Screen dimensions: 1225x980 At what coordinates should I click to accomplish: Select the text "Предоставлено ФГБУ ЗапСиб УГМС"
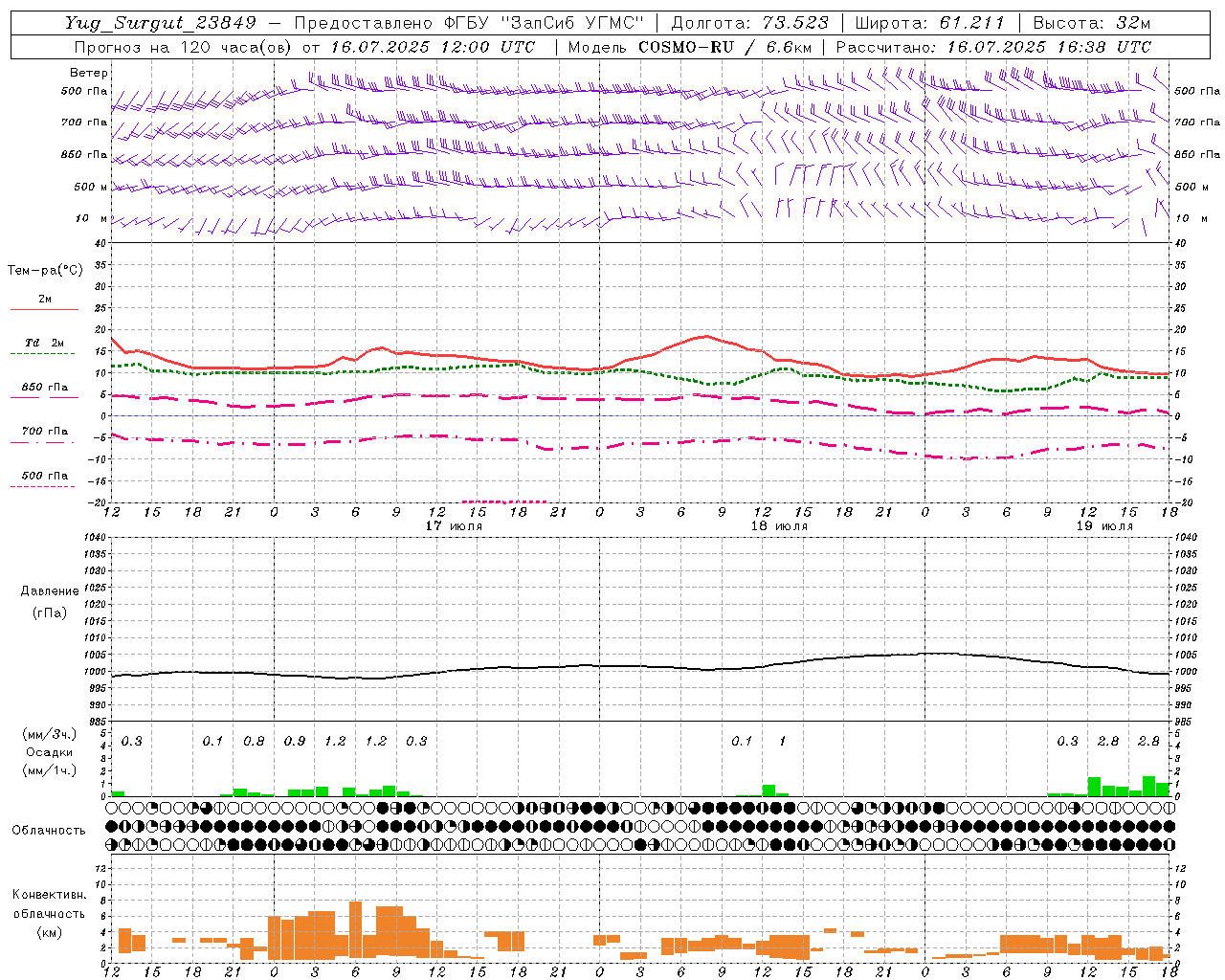coord(469,24)
